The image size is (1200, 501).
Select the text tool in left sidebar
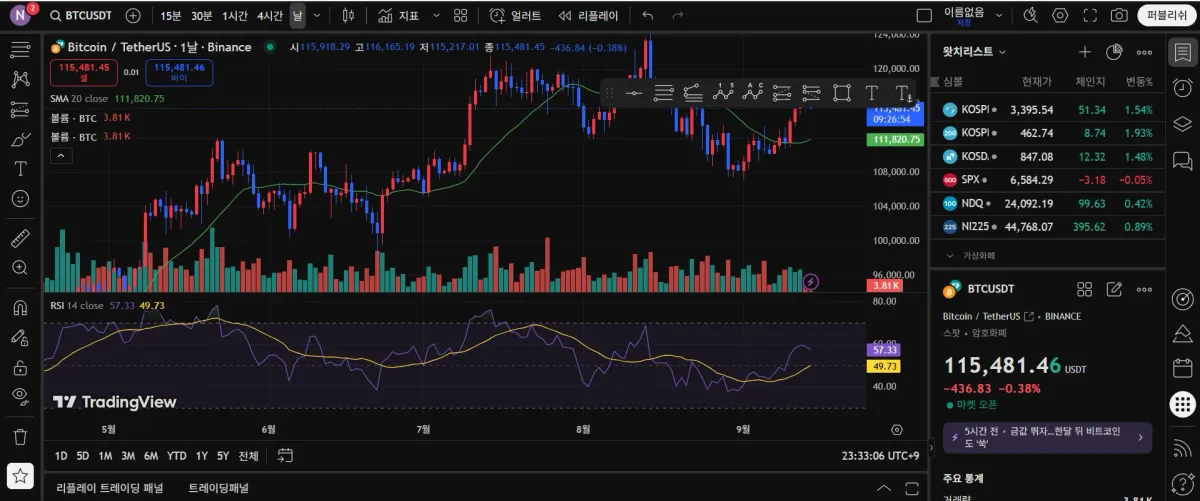coord(19,169)
